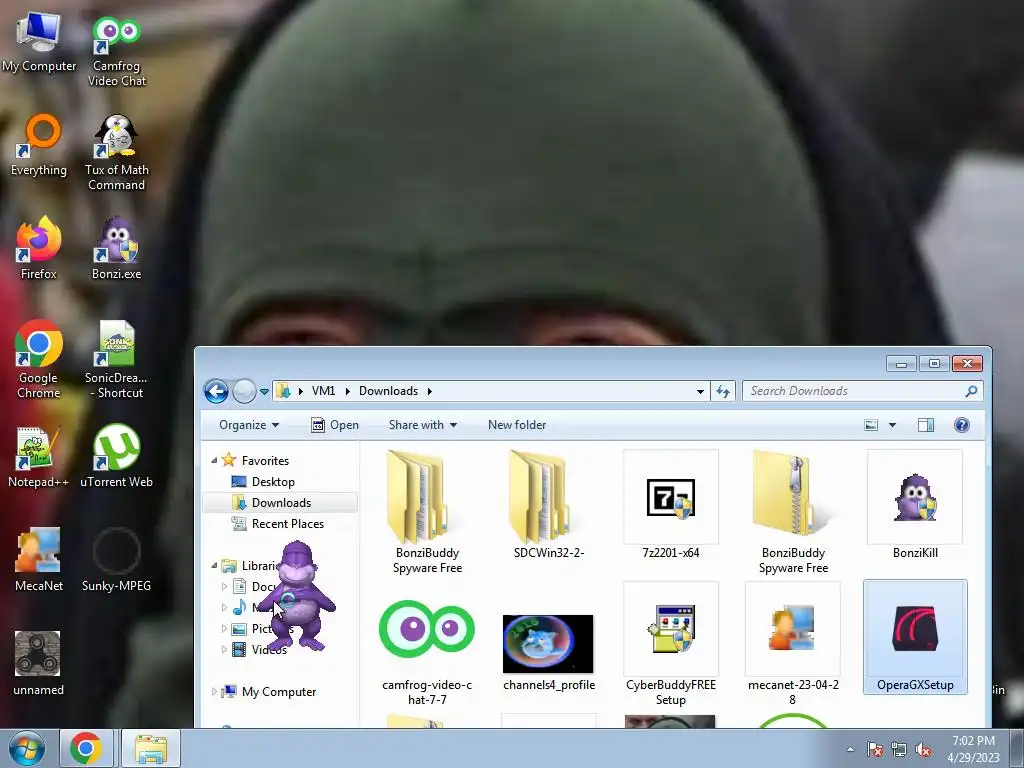The image size is (1024, 768).
Task: Select BonziBuddy Spyware Free zip archive
Action: tap(793, 512)
